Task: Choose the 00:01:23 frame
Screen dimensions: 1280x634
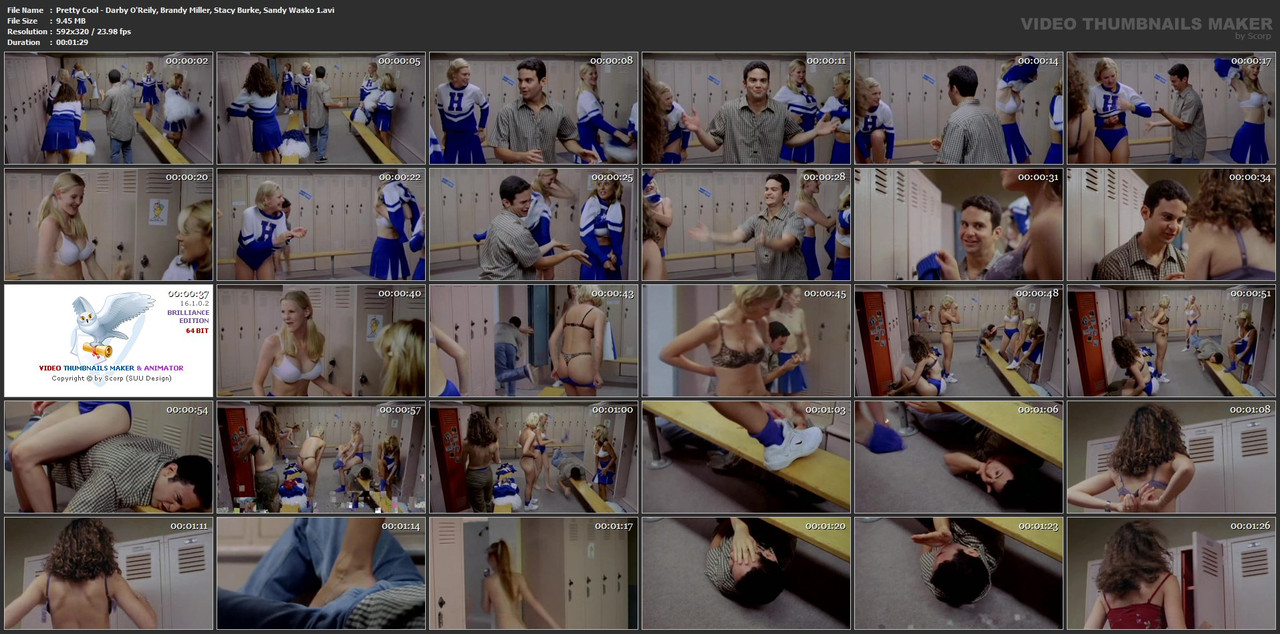Action: (959, 573)
